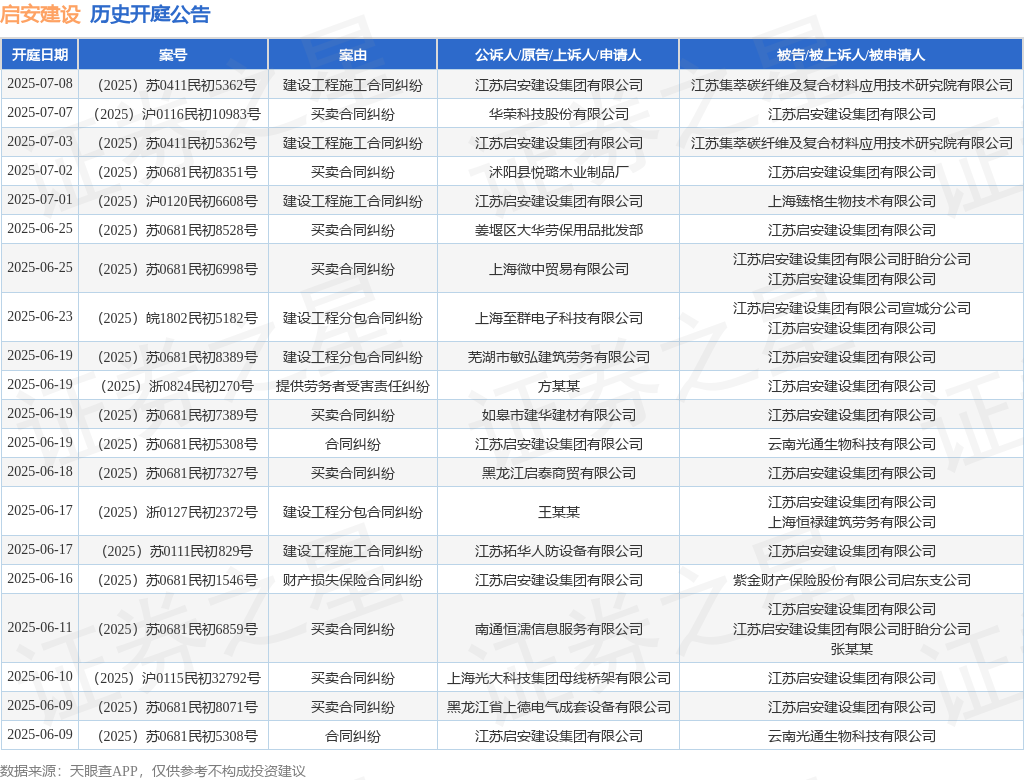
Task: Click case number （2025）浙0824民初270号
Action: tap(173, 386)
